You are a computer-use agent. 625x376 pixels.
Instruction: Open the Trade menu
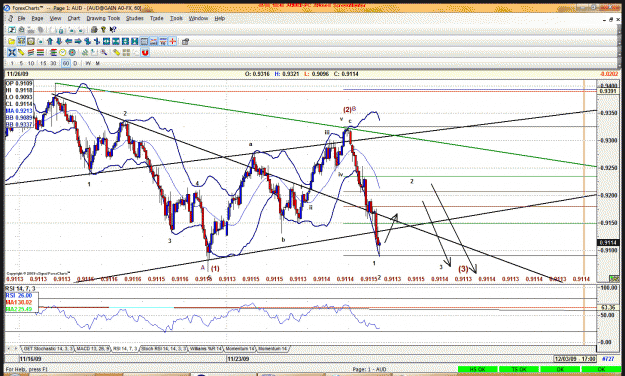(157, 18)
